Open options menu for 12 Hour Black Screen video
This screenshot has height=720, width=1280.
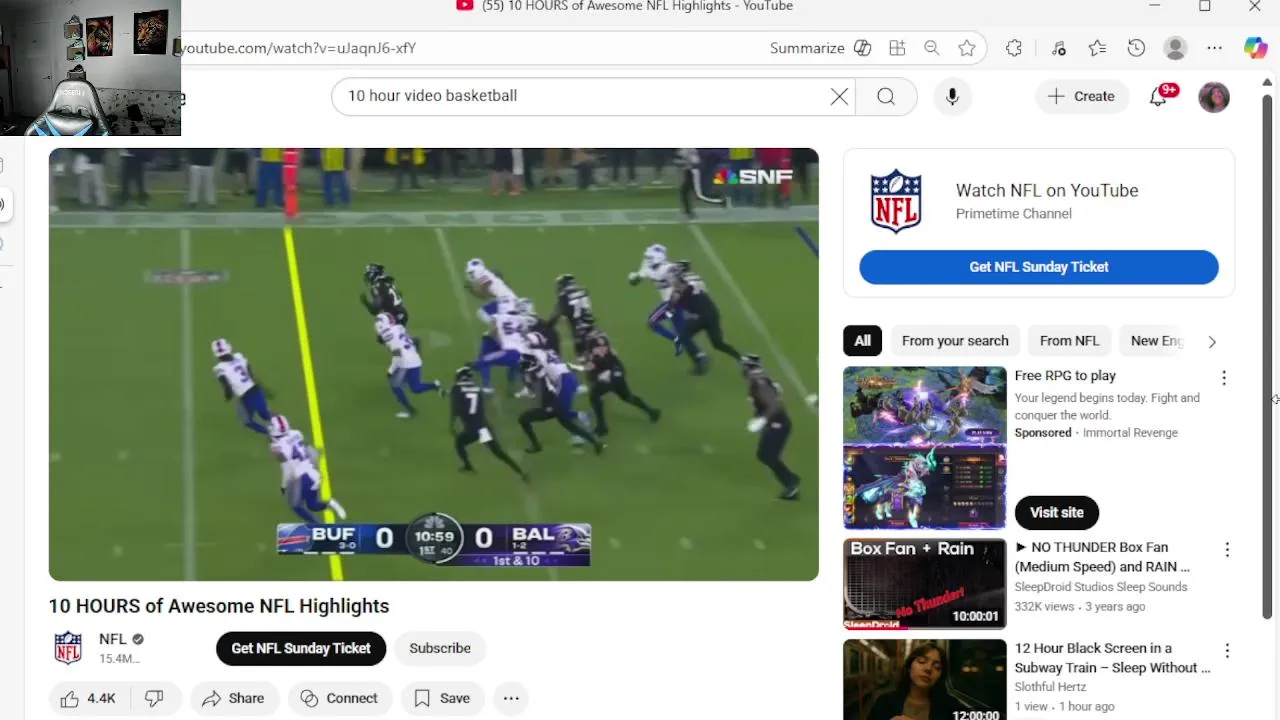click(x=1227, y=651)
